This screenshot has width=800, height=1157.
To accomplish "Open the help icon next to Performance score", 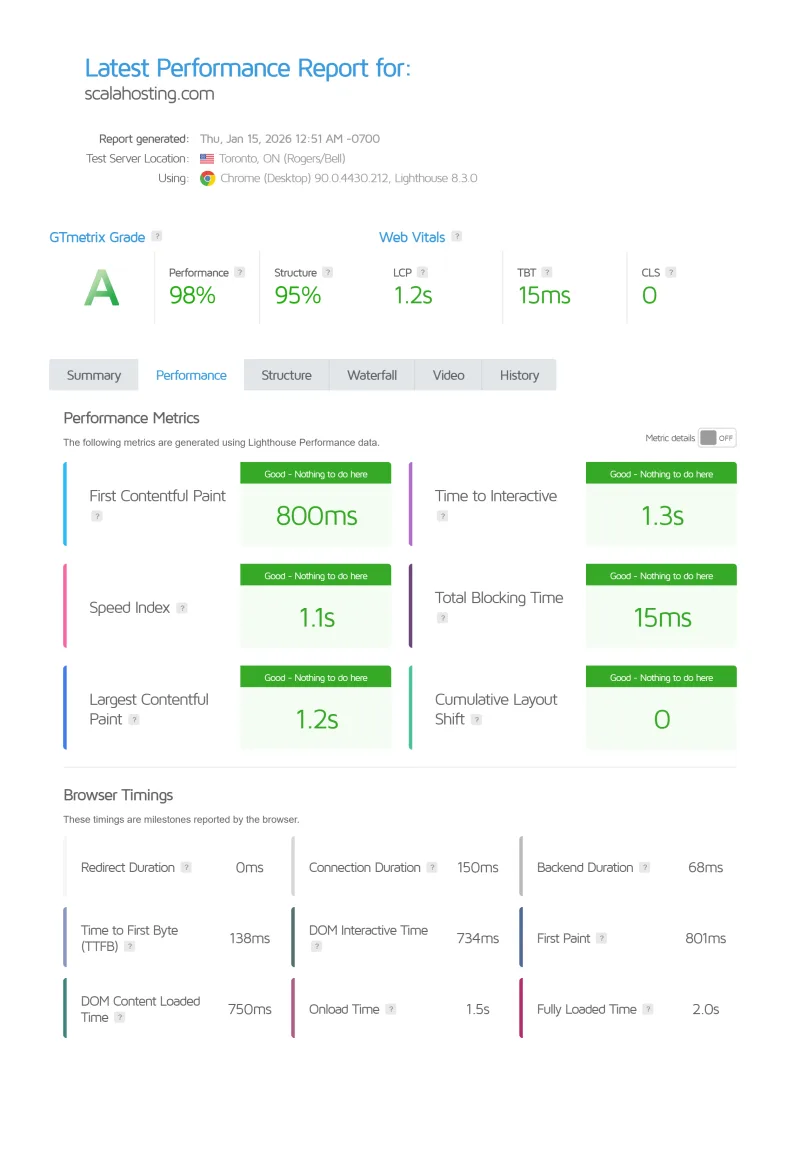I will [239, 272].
